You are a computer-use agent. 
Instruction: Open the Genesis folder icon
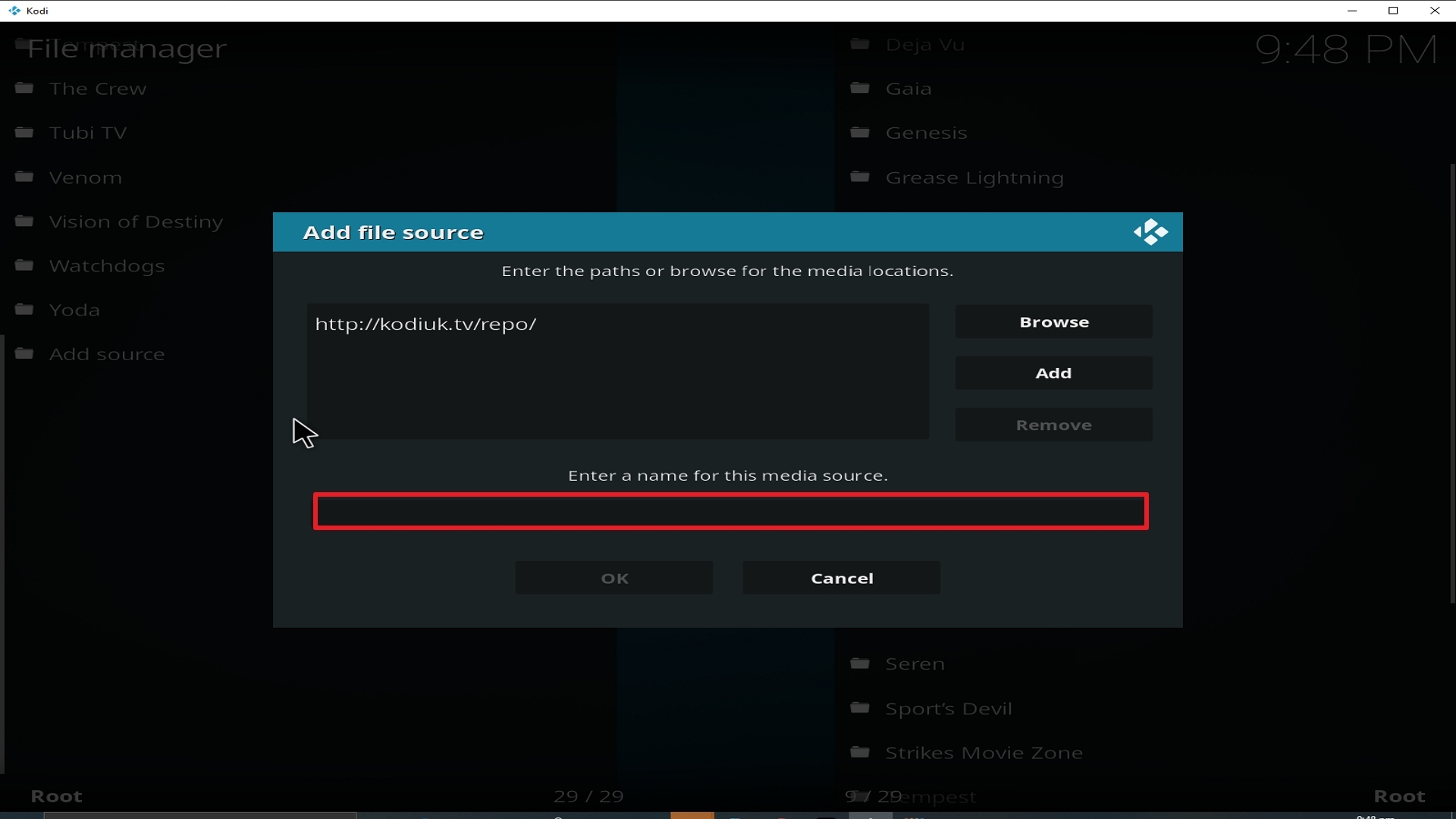(x=860, y=132)
